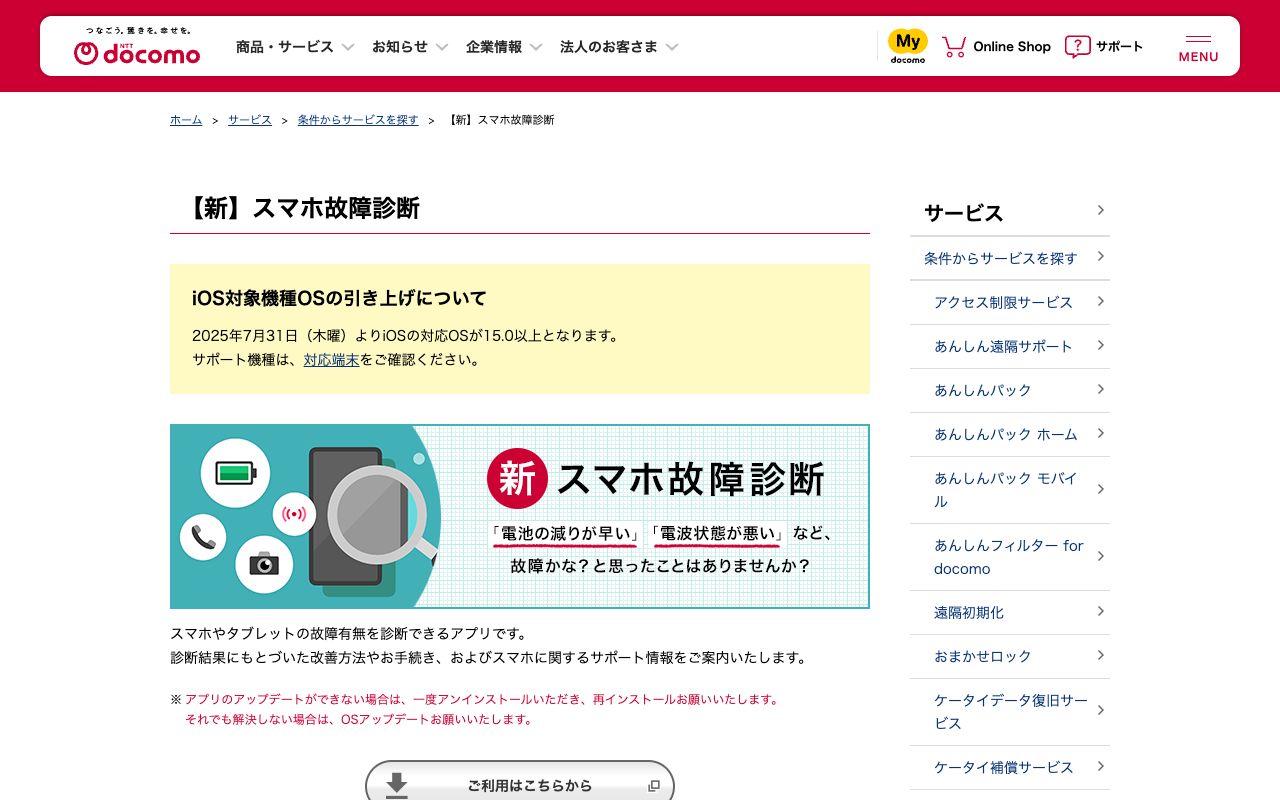Expand the 企業情報 dropdown menu
Viewport: 1280px width, 800px height.
(x=504, y=47)
